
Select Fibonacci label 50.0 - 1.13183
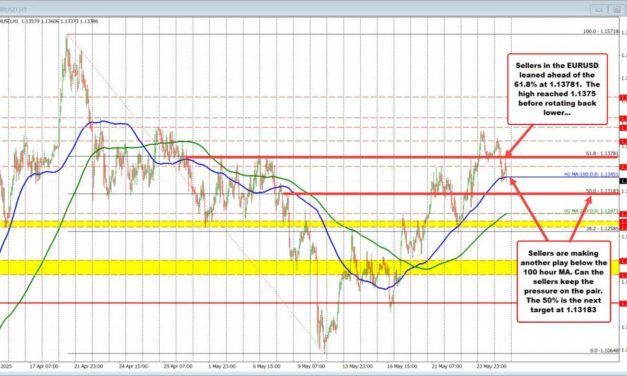click(602, 191)
